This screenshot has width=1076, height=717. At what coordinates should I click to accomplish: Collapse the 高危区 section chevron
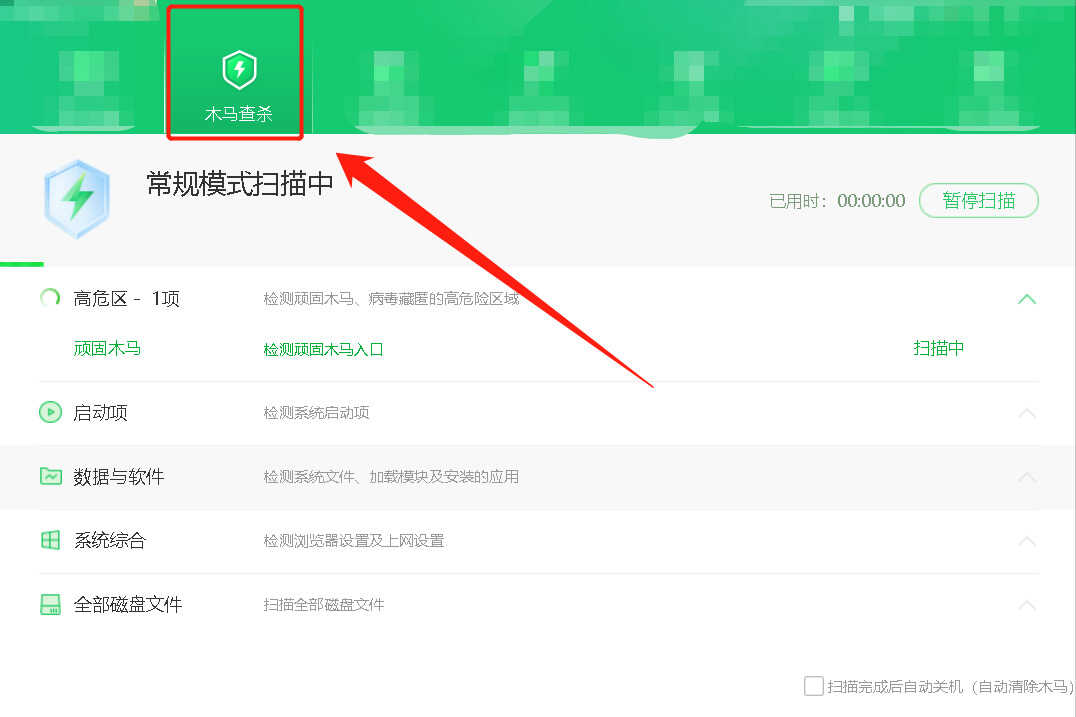pos(1027,299)
